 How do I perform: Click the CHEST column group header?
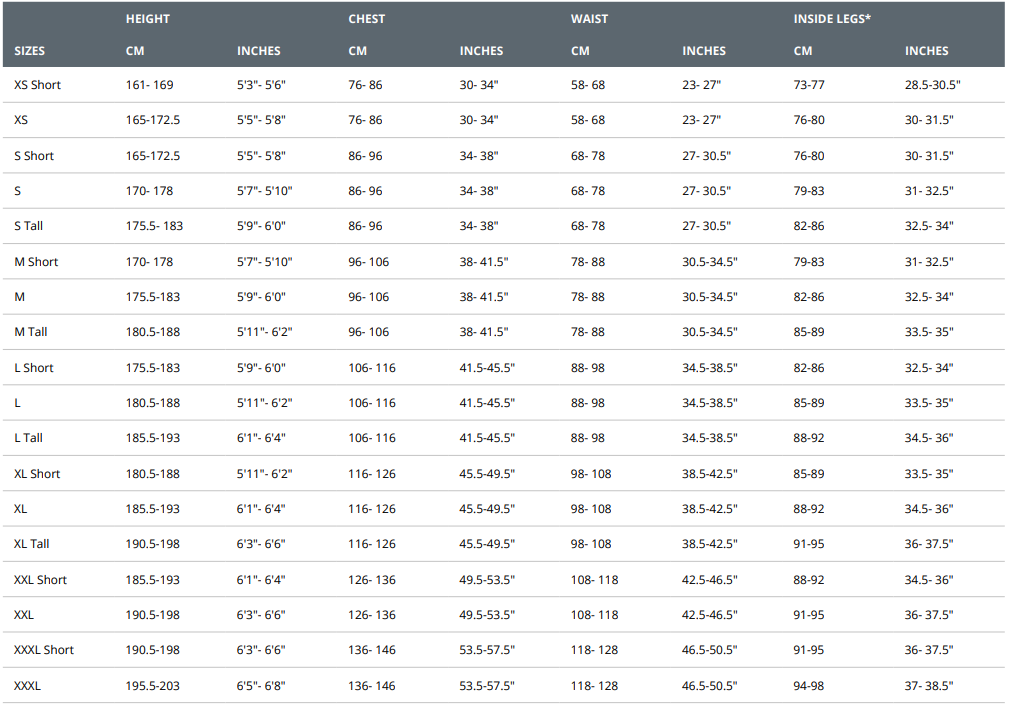pyautogui.click(x=367, y=19)
